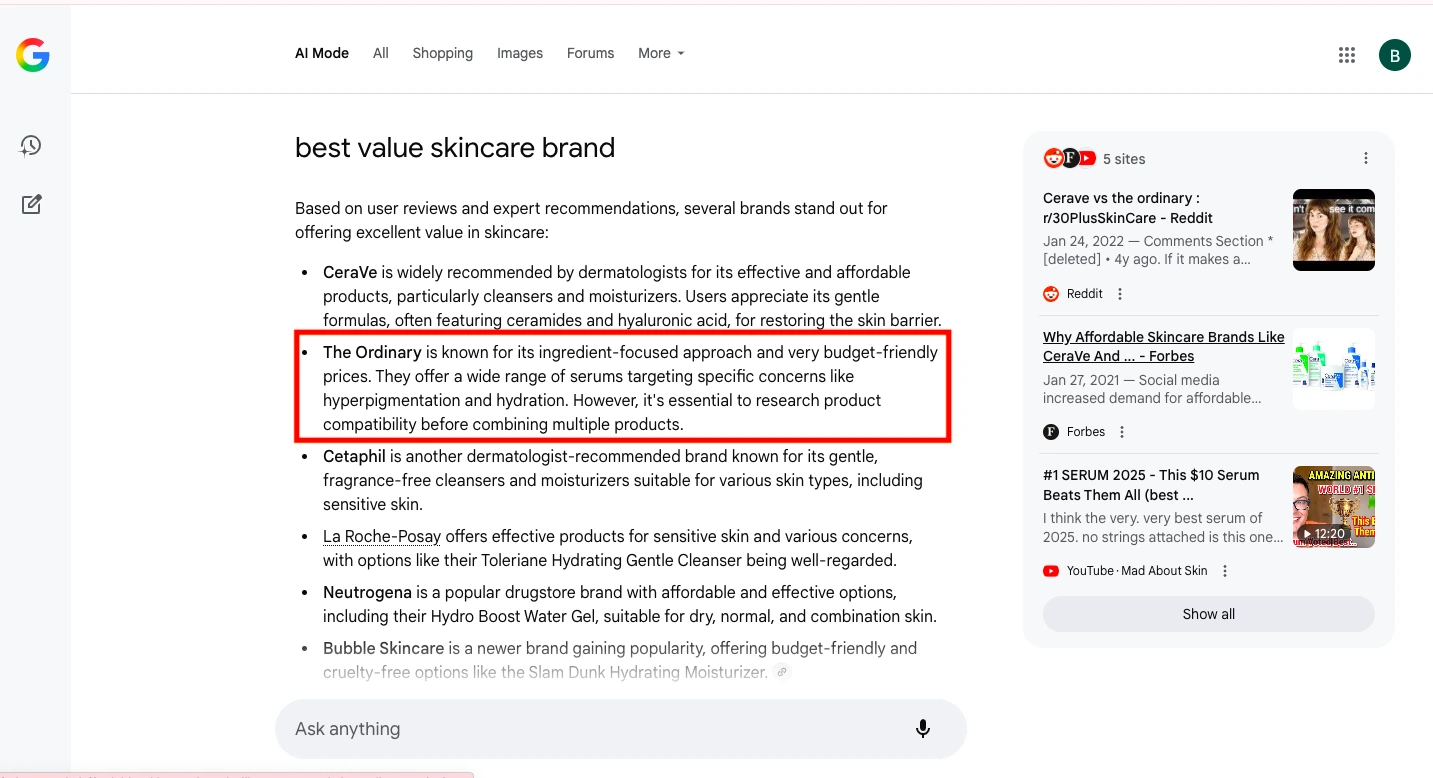Click the La Roche-Posay link

(x=381, y=537)
